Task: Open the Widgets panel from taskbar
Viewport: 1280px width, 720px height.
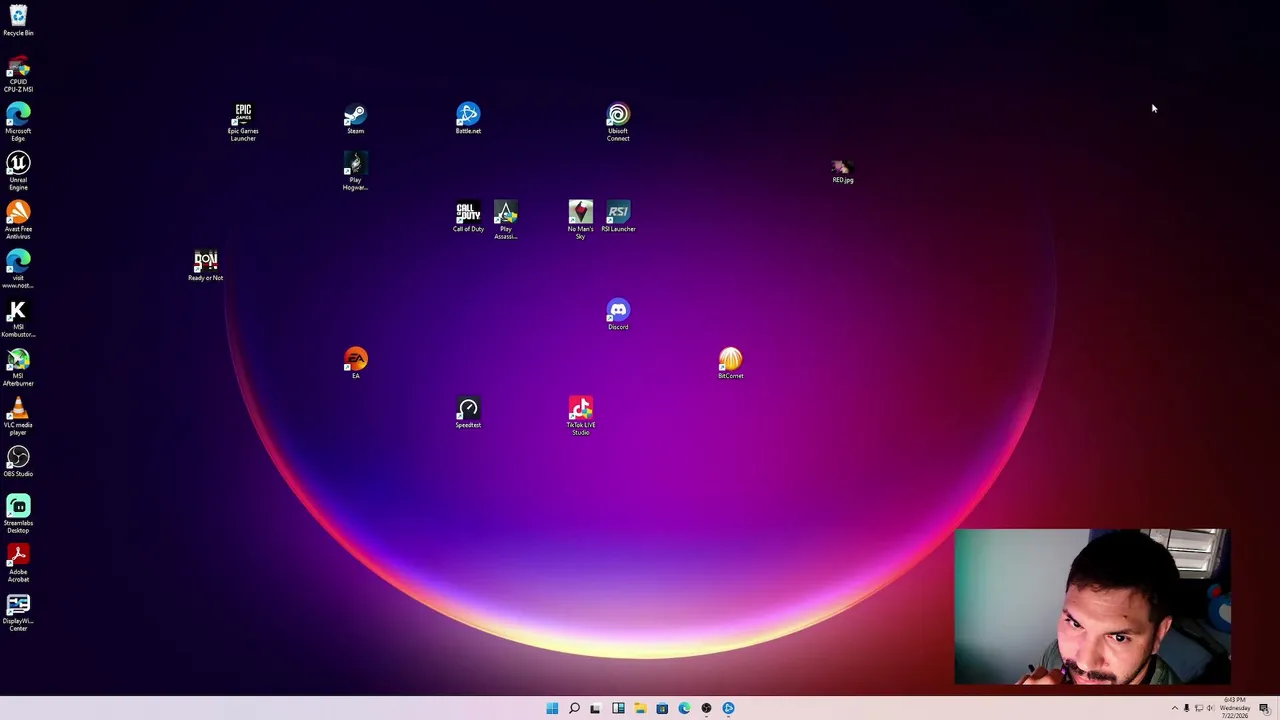Action: click(618, 708)
